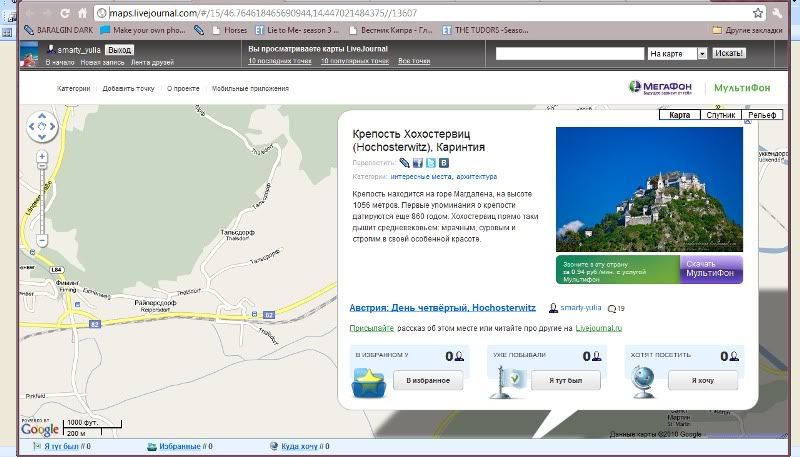Click the user avatar picture
This screenshot has width=800, height=457.
point(29,54)
